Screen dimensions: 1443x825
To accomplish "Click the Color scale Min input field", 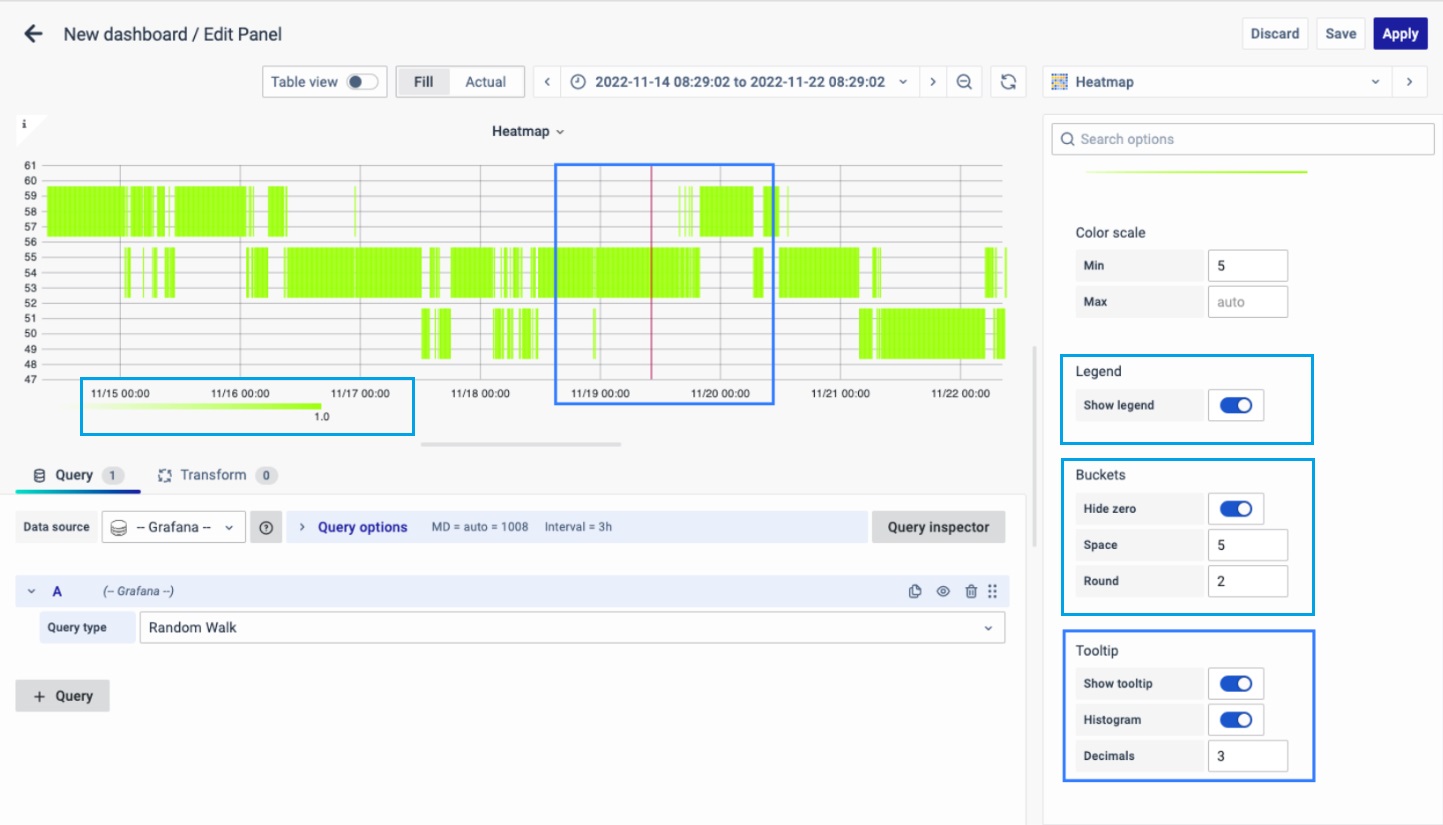I will [1247, 266].
